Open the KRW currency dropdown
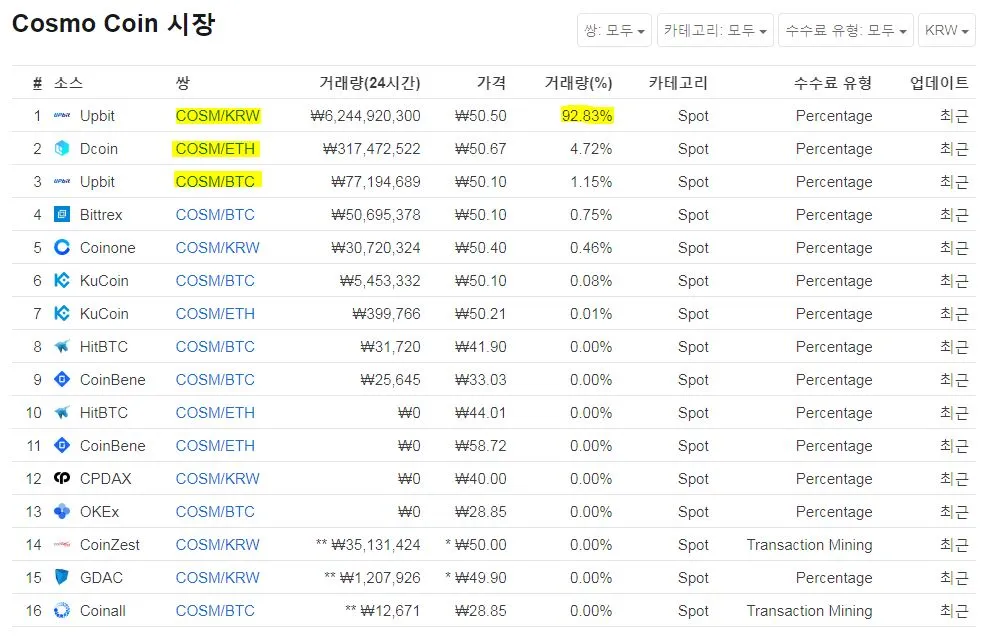Viewport: 994px width, 640px height. click(946, 30)
